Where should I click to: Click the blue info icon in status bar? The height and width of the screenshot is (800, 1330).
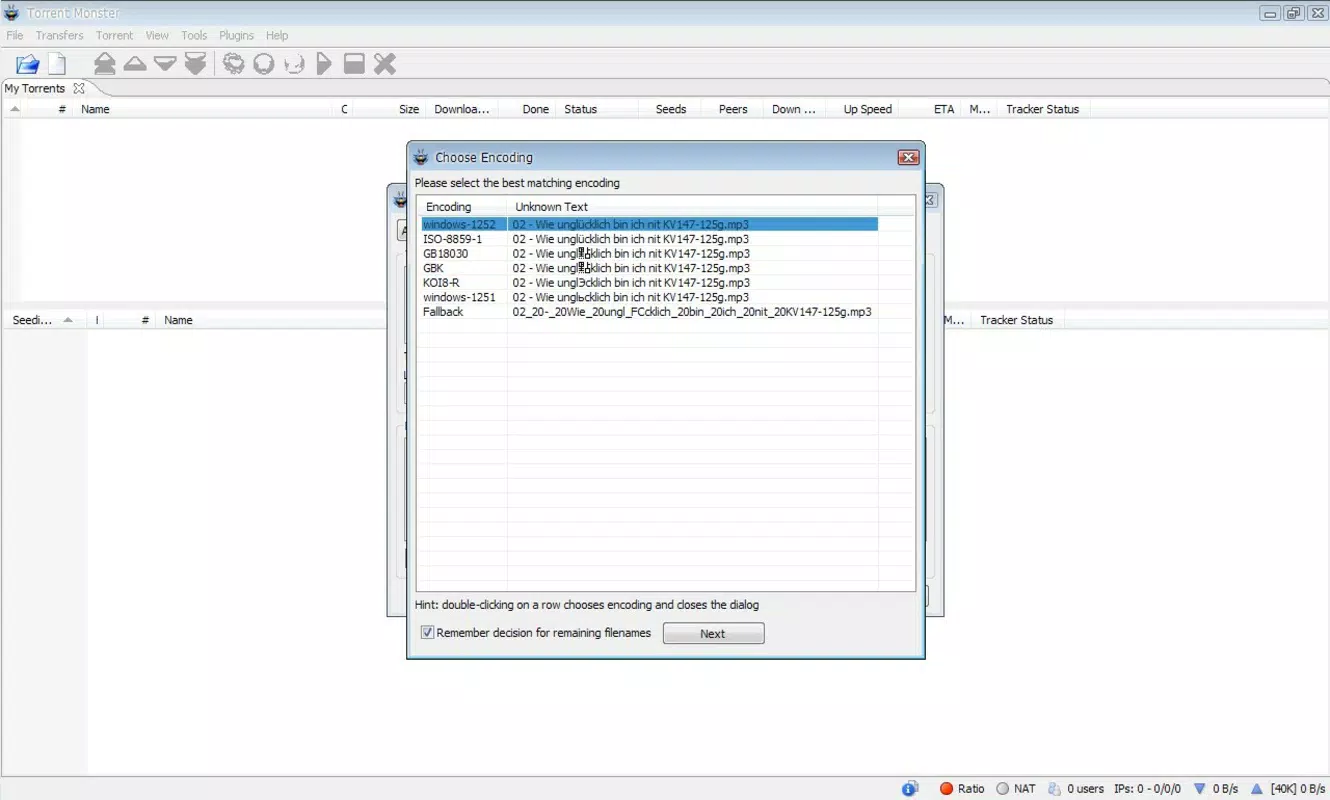click(910, 789)
